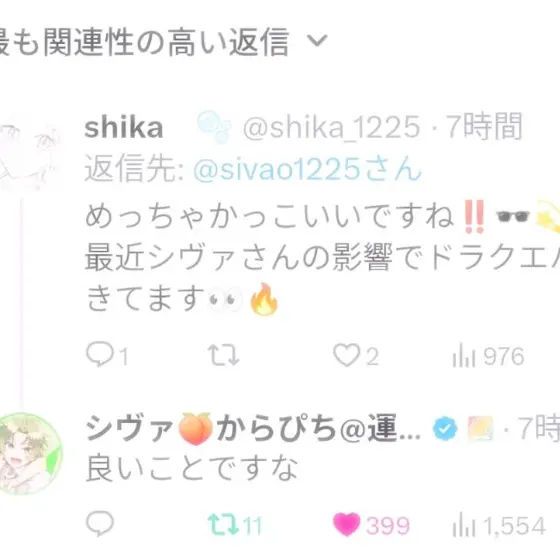Screen dimensions: 560x560
Task: Open shika display name profile
Action: tap(124, 128)
